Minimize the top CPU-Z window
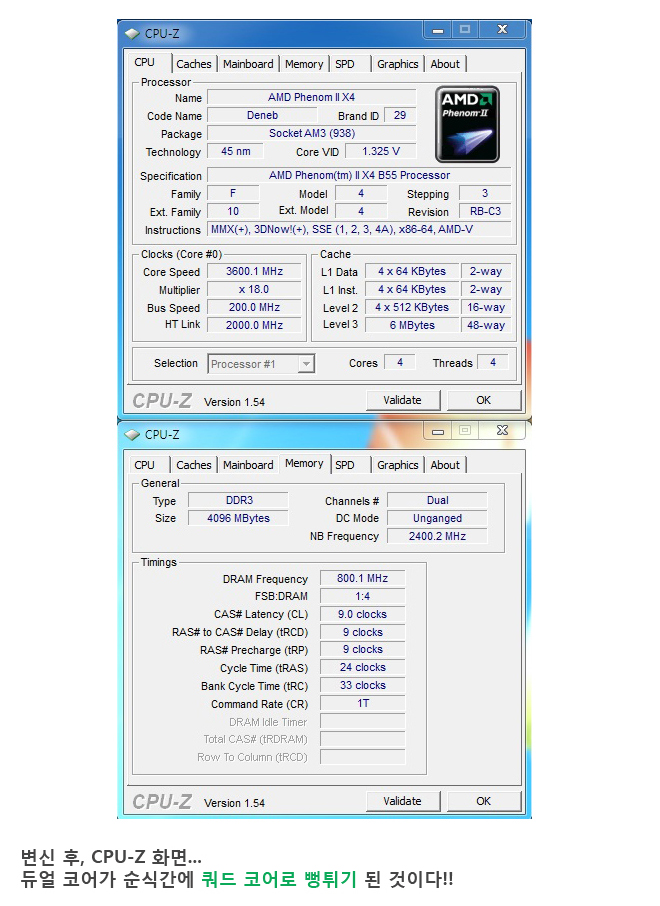Screen dimensions: 660x906 tap(438, 29)
